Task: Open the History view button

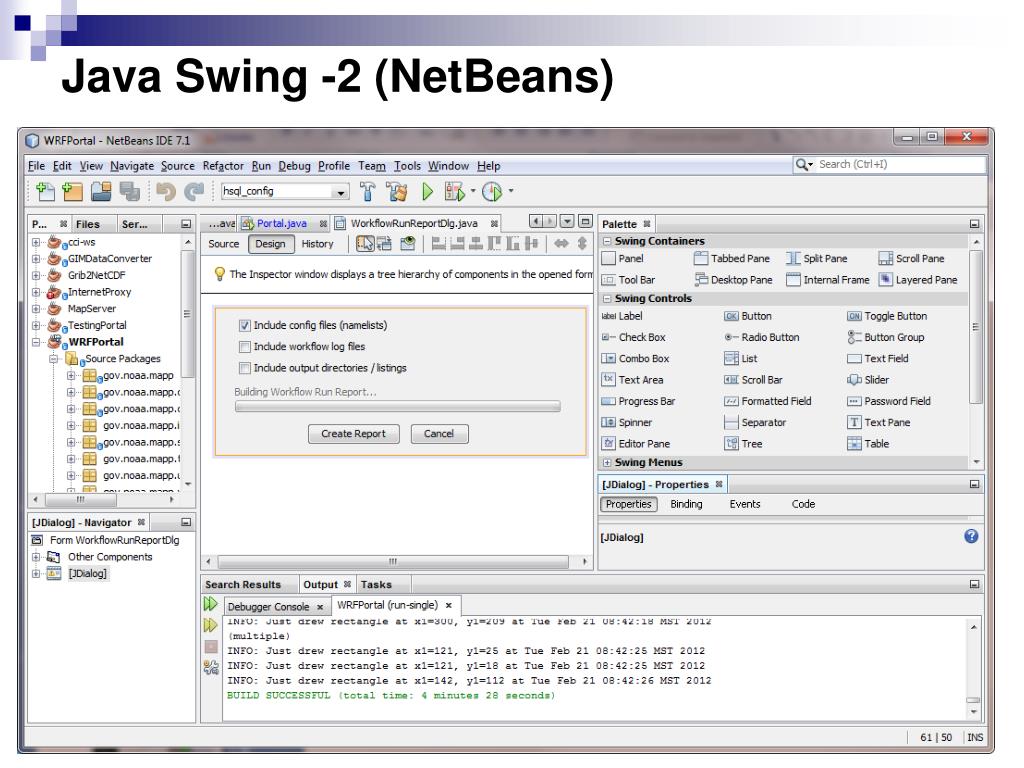Action: [x=317, y=244]
